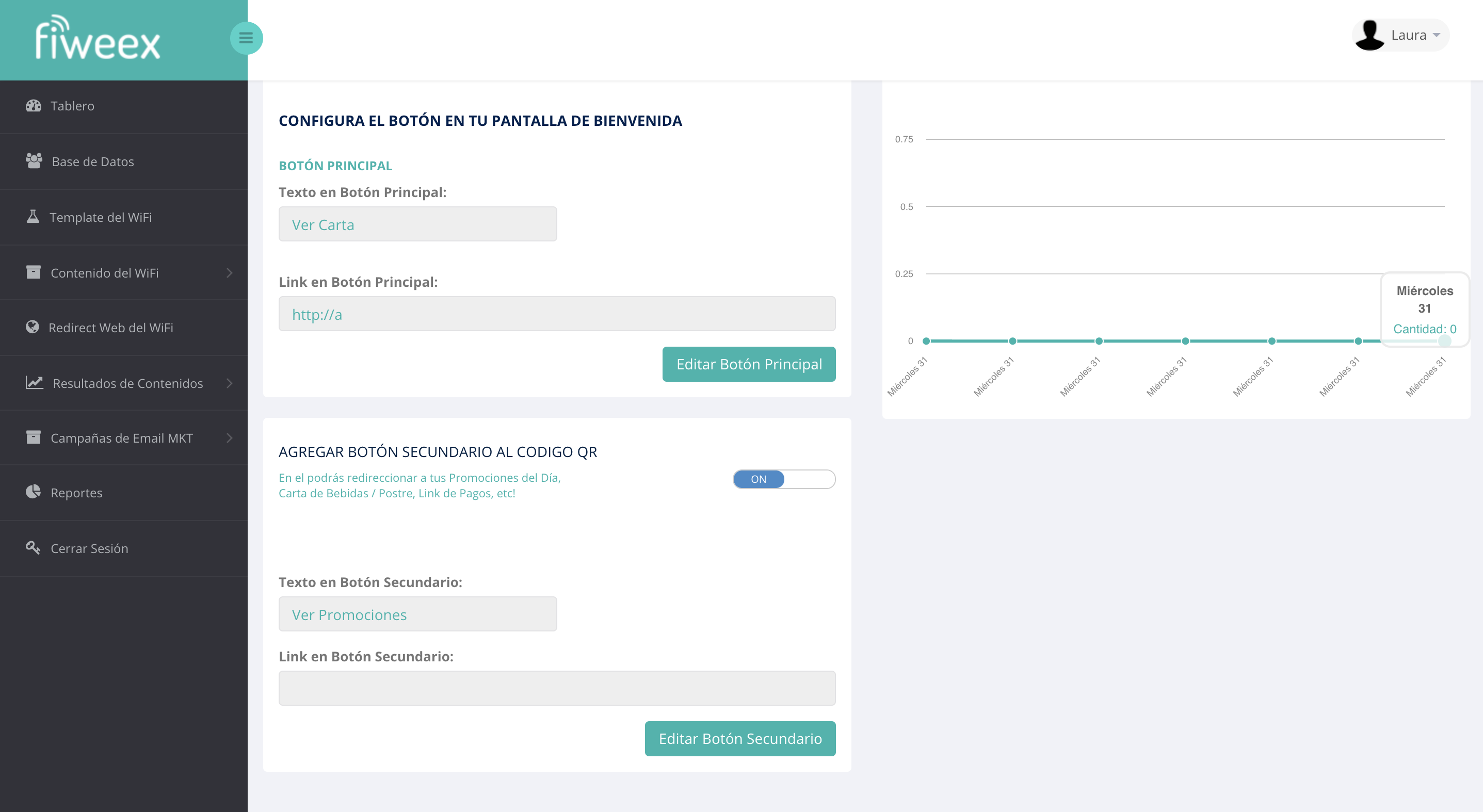1483x812 pixels.
Task: Click the Tablero dashboard gauge icon
Action: coord(34,105)
